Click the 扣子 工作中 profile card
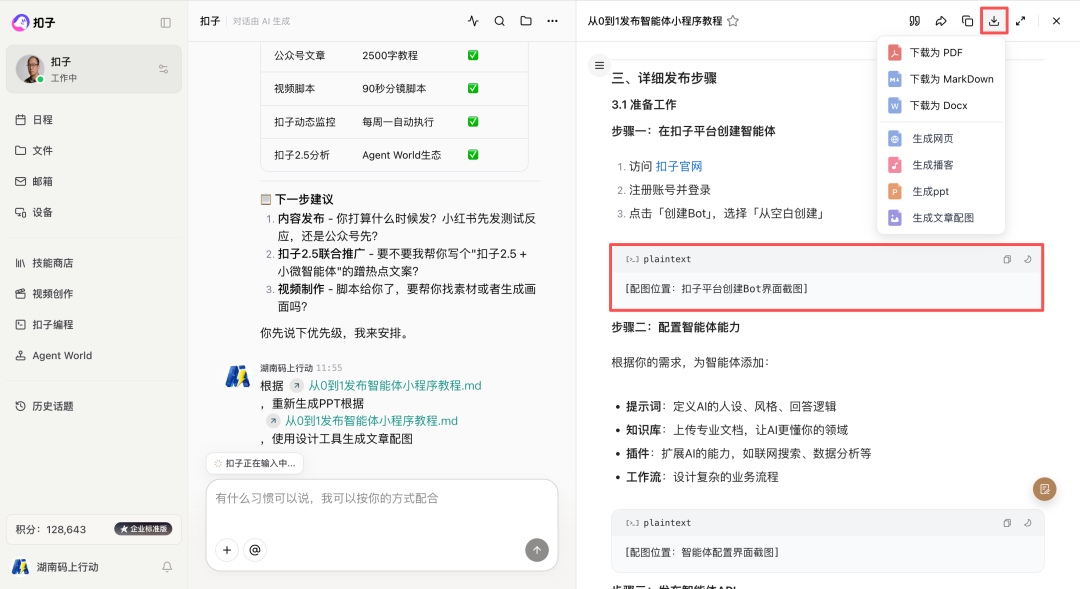 pyautogui.click(x=94, y=69)
